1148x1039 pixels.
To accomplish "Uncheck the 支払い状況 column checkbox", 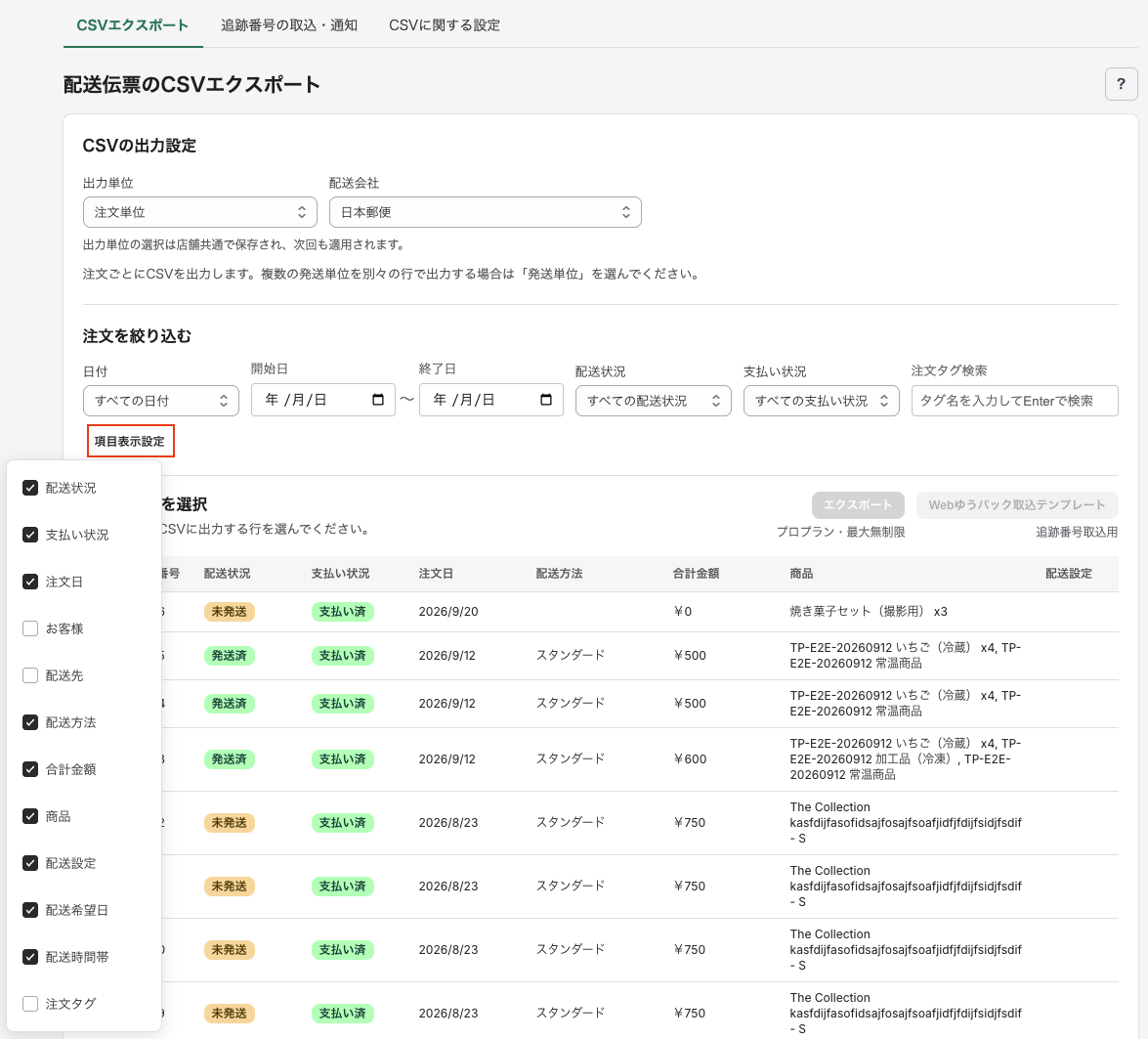I will coord(30,535).
